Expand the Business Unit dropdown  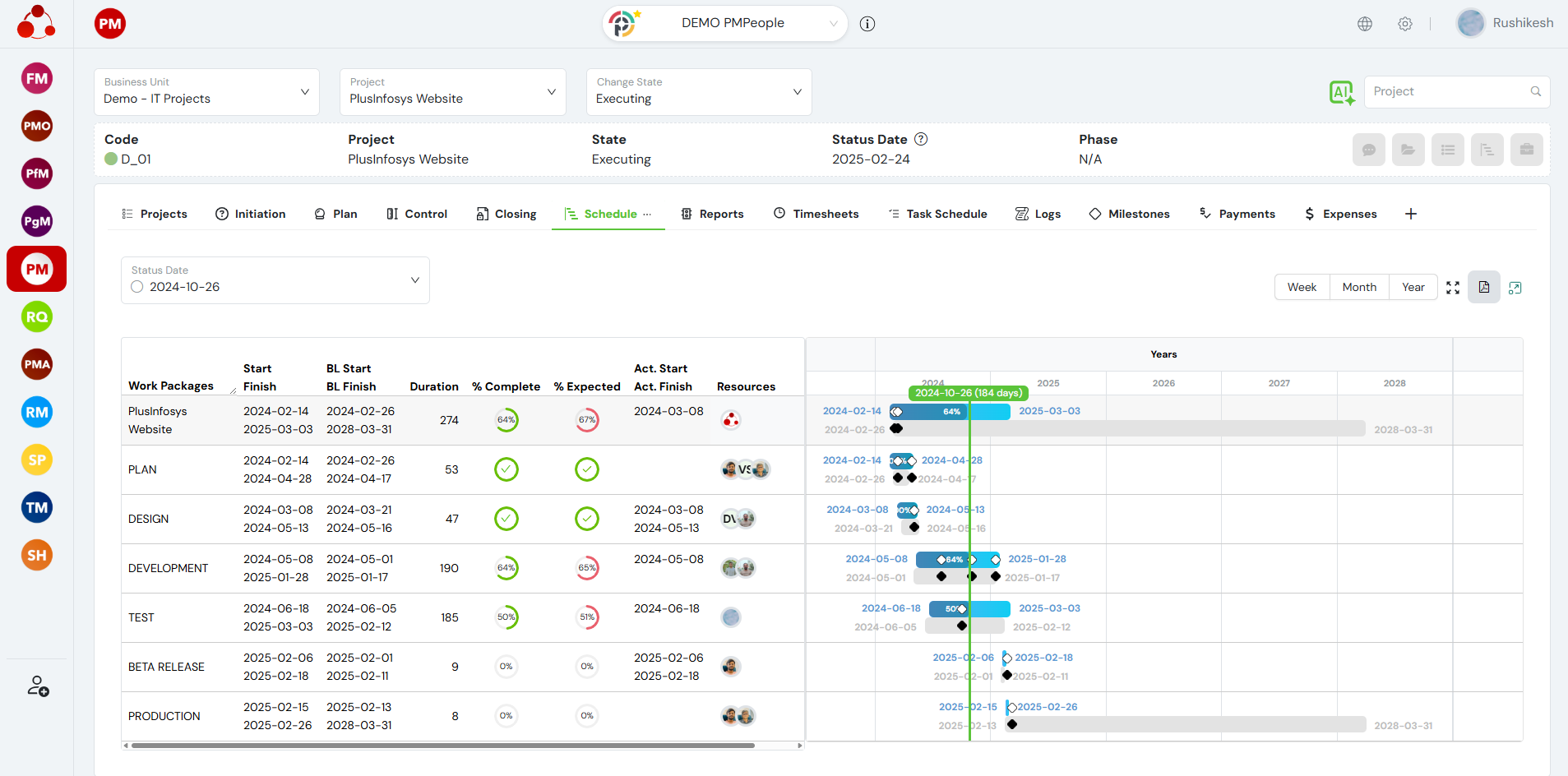206,92
